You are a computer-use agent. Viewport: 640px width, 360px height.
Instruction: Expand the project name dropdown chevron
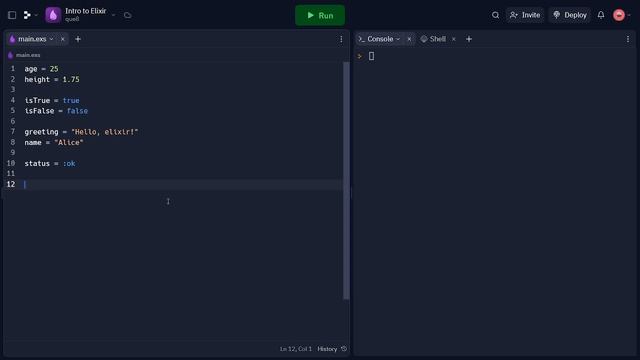(x=113, y=15)
